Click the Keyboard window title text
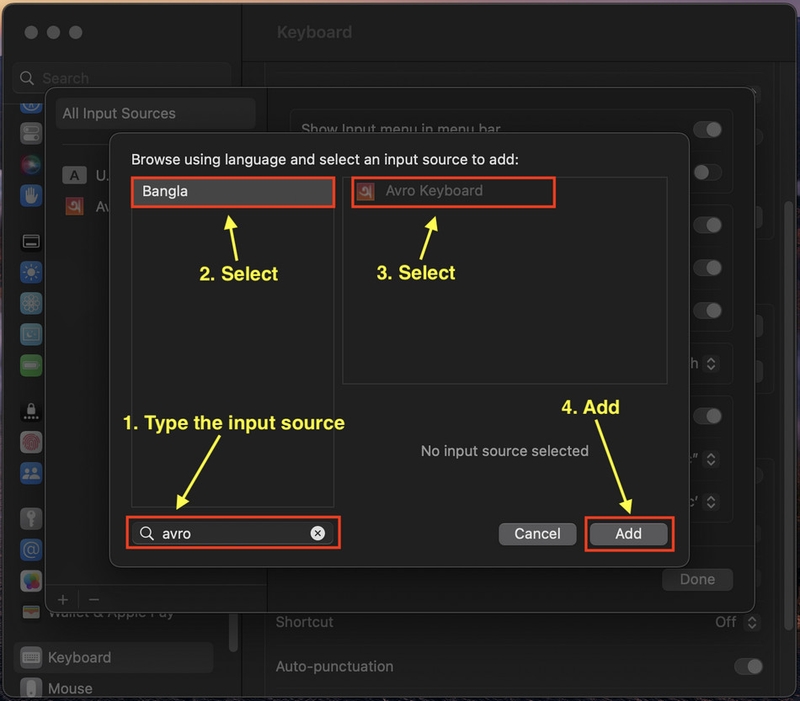 click(x=314, y=32)
